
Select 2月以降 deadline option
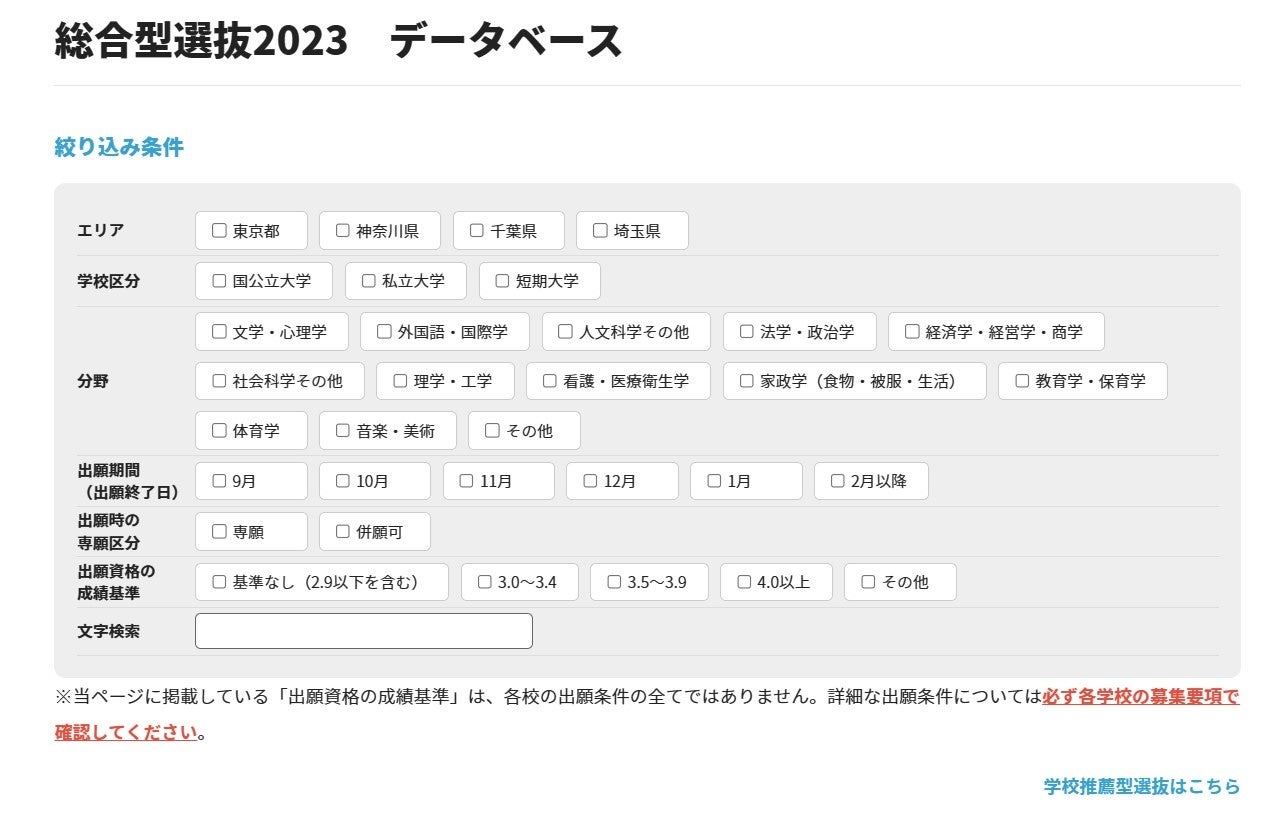838,481
